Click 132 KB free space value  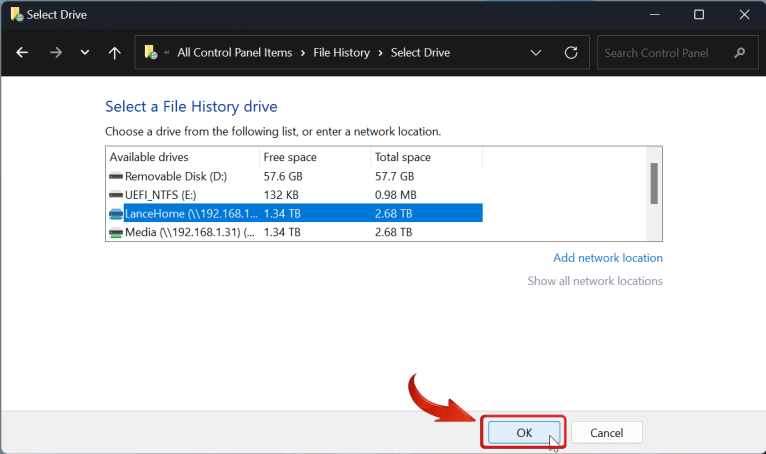[281, 195]
